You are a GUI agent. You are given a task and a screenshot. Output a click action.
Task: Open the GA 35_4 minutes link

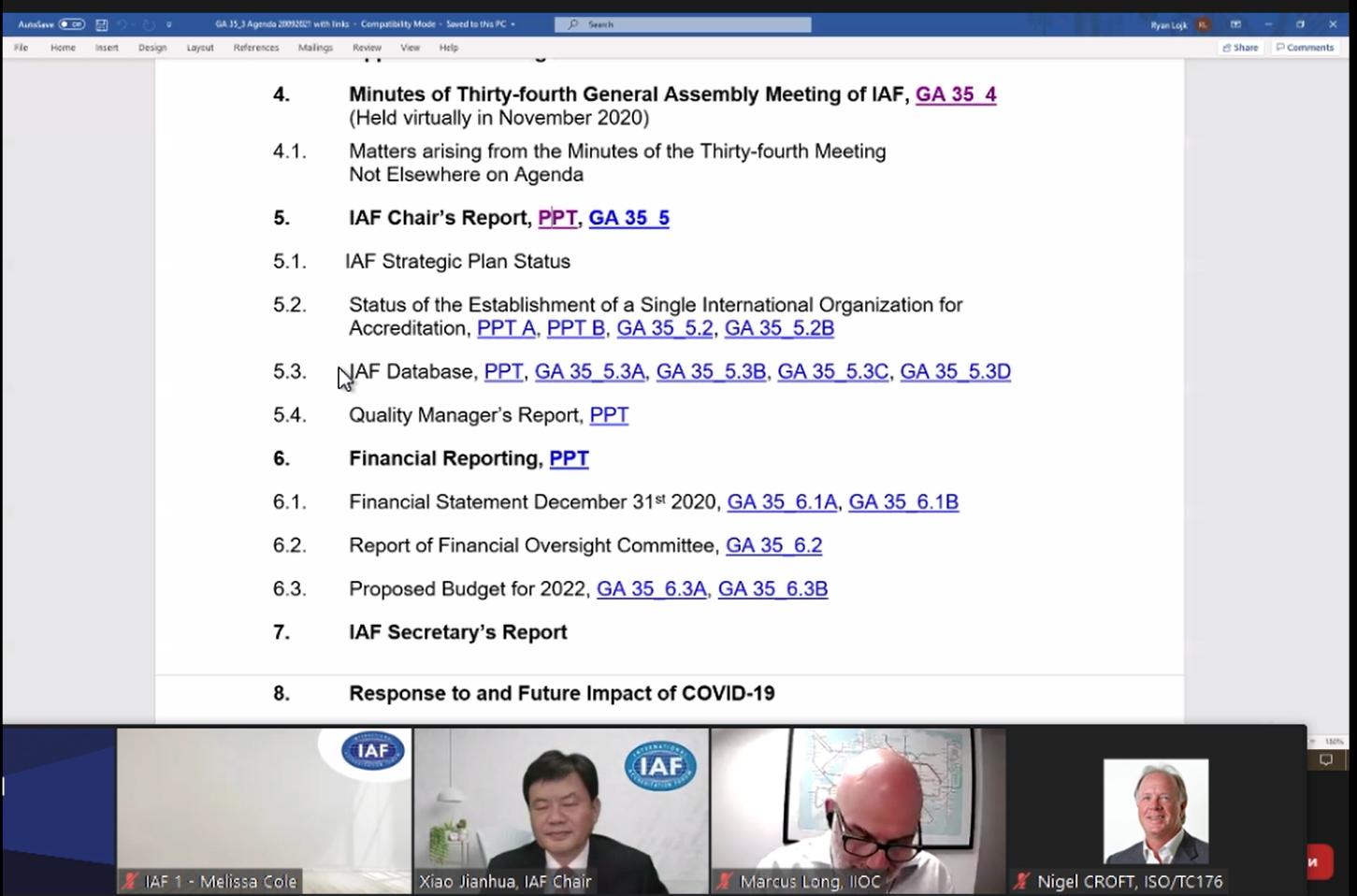click(956, 94)
